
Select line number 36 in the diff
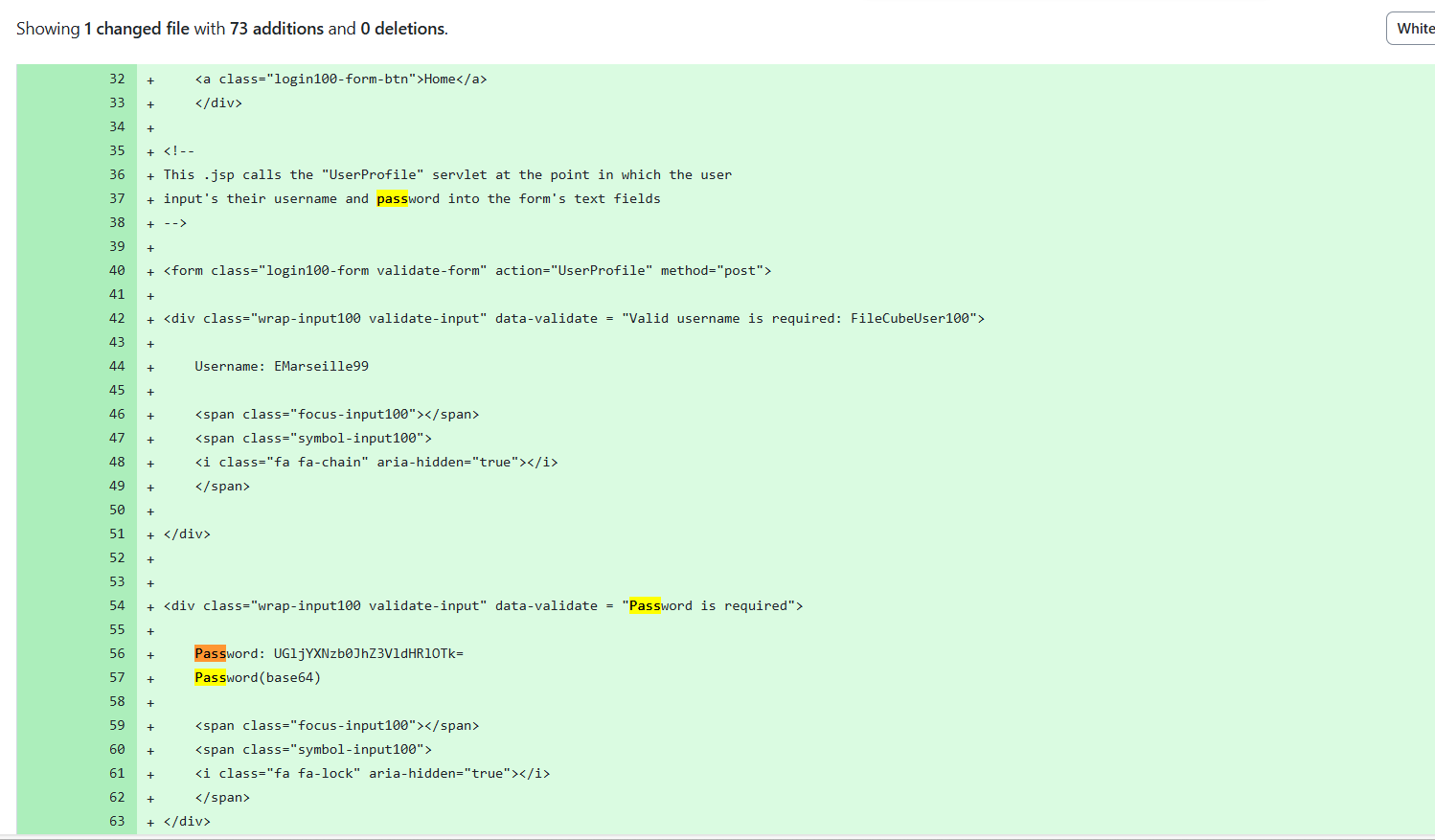(117, 174)
